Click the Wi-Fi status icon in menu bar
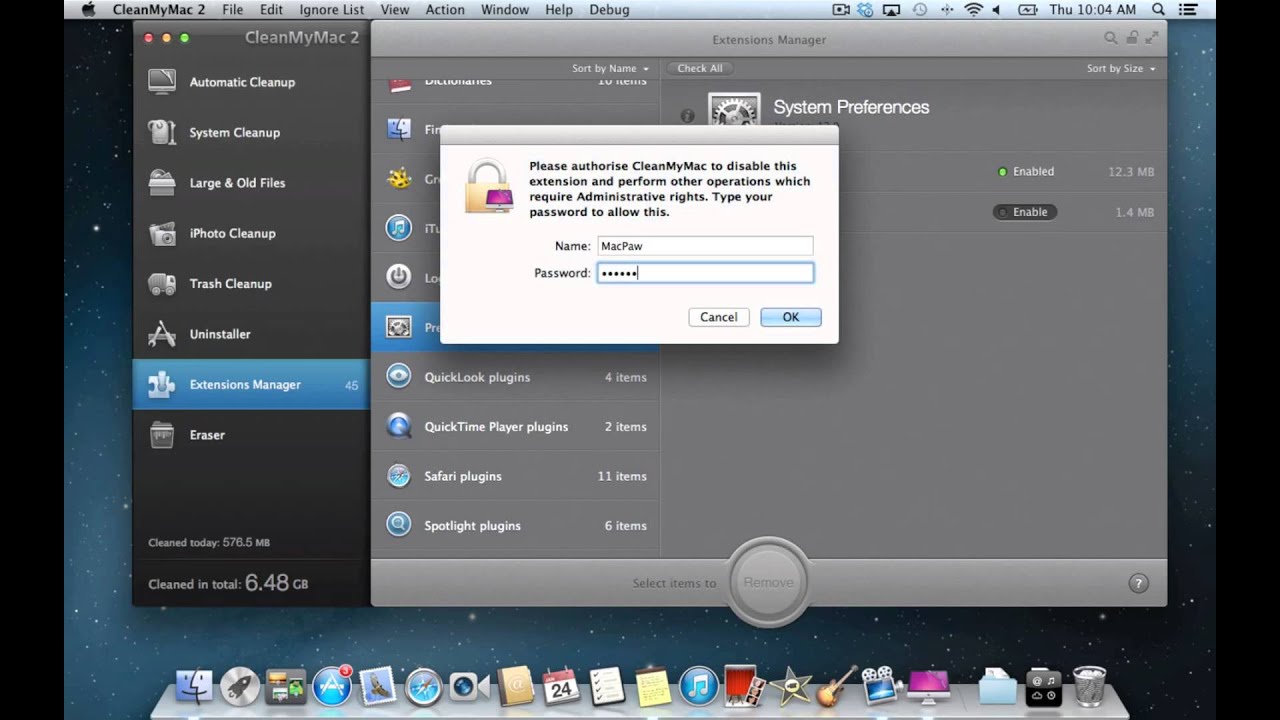 click(973, 10)
